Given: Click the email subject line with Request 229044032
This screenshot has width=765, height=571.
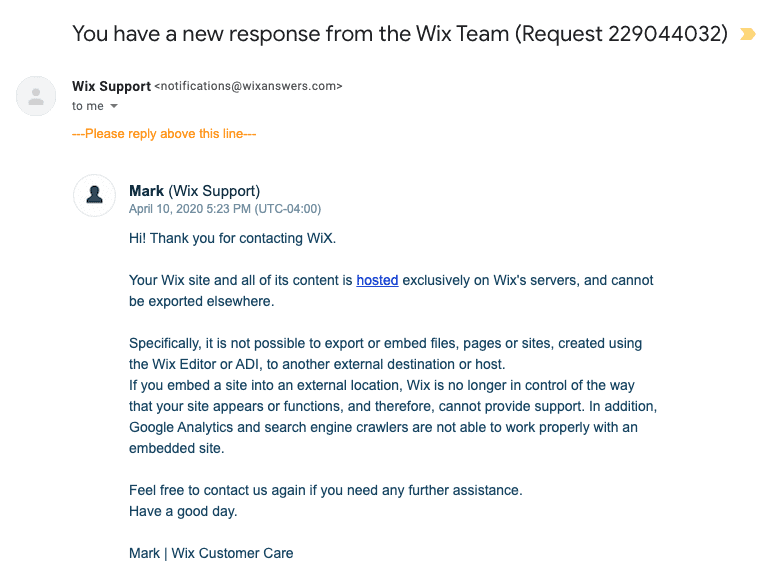Looking at the screenshot, I should (400, 34).
